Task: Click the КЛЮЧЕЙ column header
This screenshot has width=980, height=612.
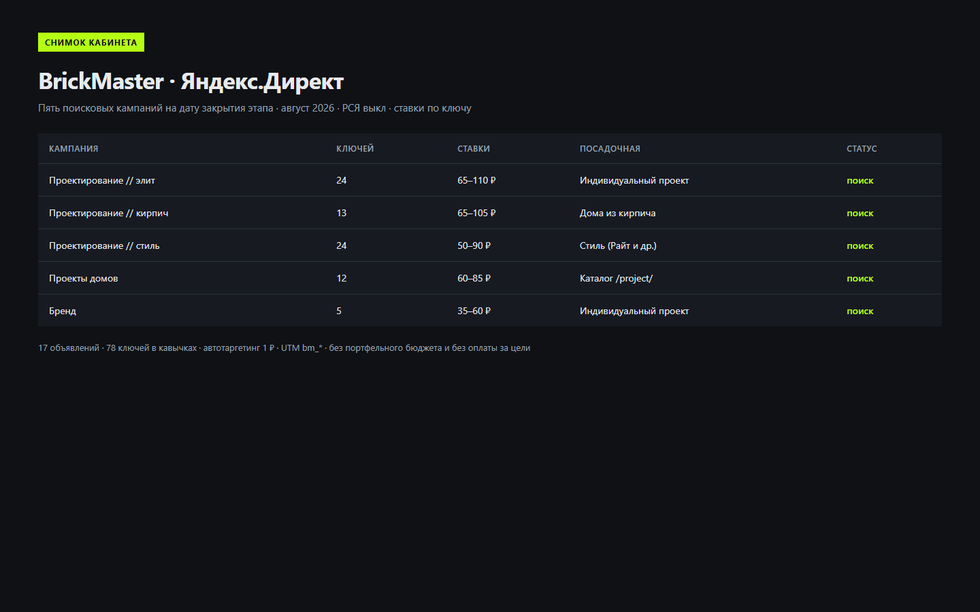Action: (354, 149)
